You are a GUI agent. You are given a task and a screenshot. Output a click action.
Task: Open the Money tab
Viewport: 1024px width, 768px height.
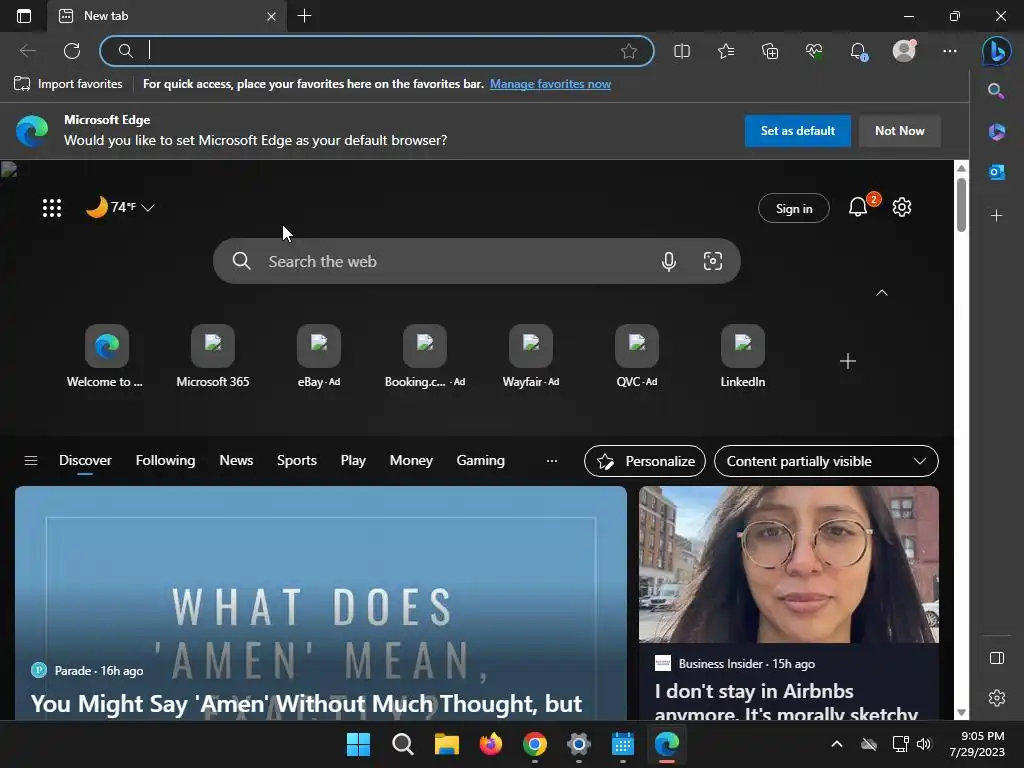coord(411,460)
